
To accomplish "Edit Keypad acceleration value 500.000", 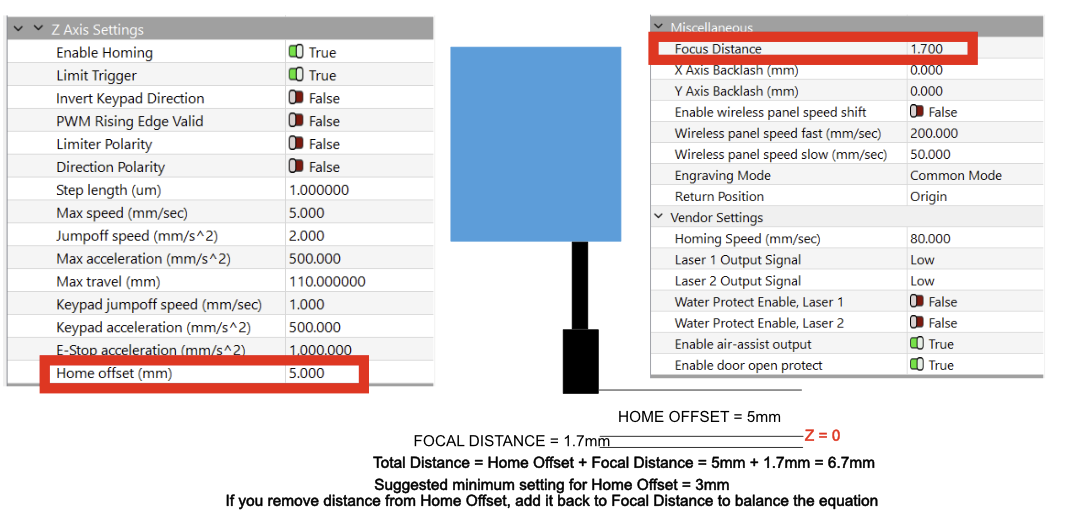I will tap(314, 327).
